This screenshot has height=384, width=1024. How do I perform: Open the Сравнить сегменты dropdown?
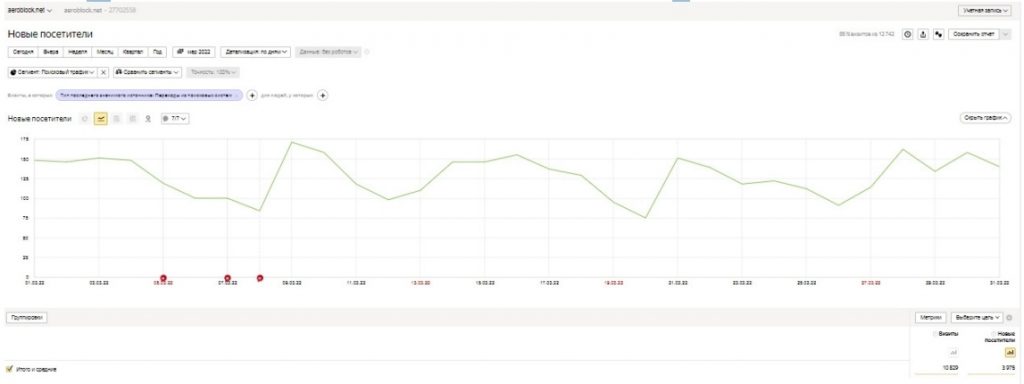[x=148, y=72]
